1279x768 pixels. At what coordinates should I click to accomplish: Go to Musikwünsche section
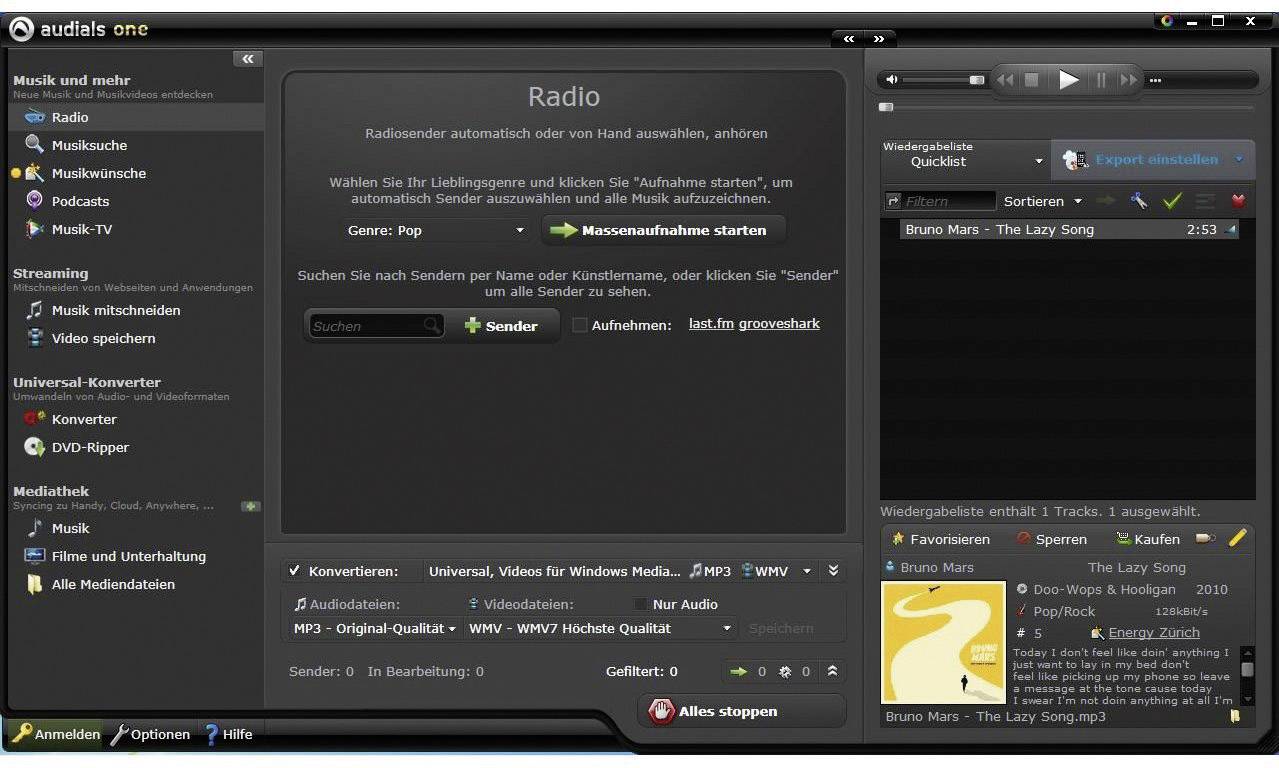99,173
